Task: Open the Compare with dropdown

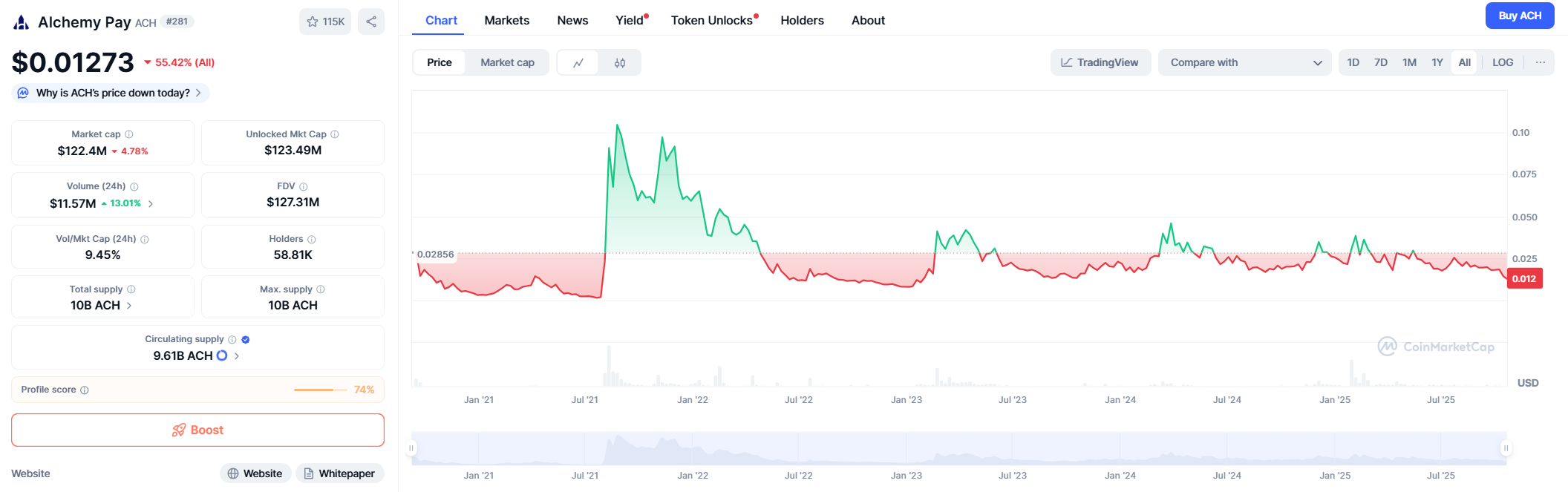Action: click(1245, 62)
